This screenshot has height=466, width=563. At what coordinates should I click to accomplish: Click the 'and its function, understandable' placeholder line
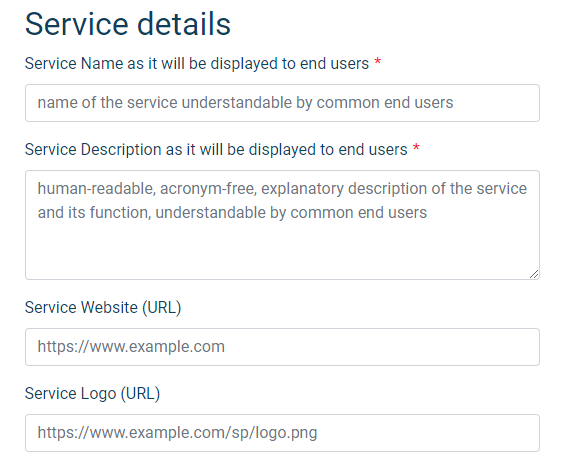click(x=232, y=213)
